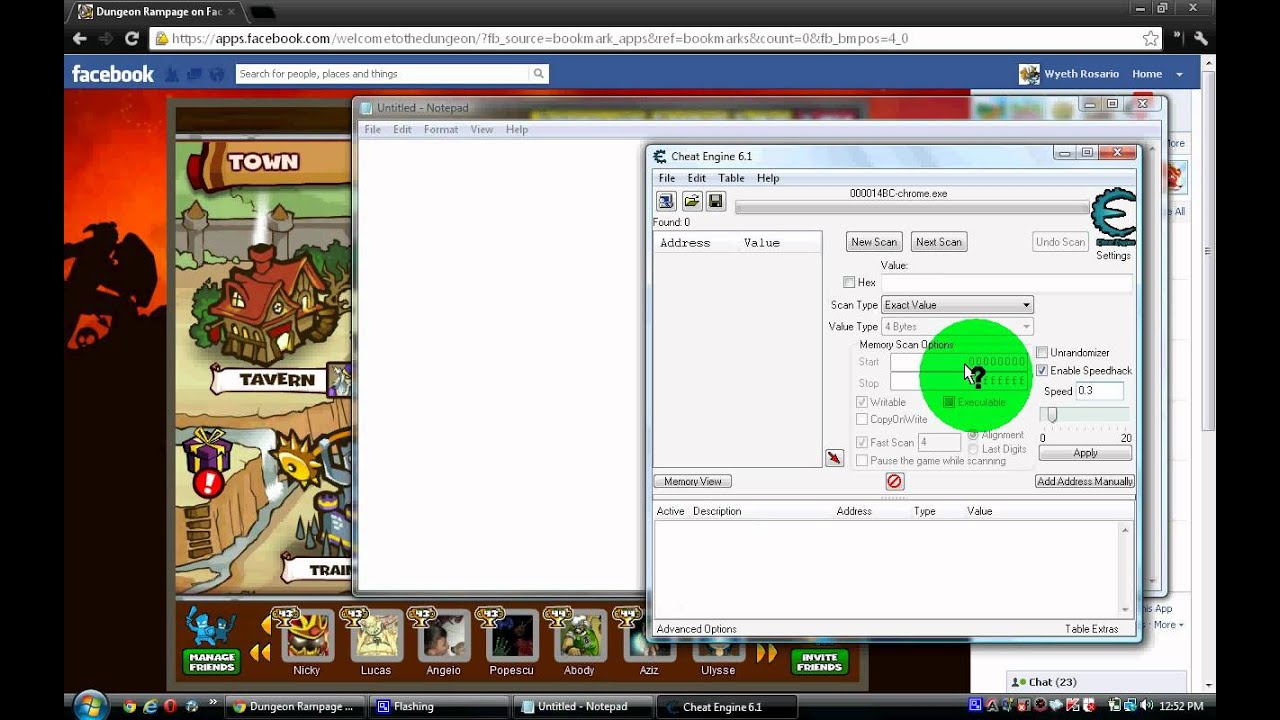This screenshot has width=1280, height=720.
Task: Open the Edit menu in Cheat Engine
Action: [x=696, y=178]
